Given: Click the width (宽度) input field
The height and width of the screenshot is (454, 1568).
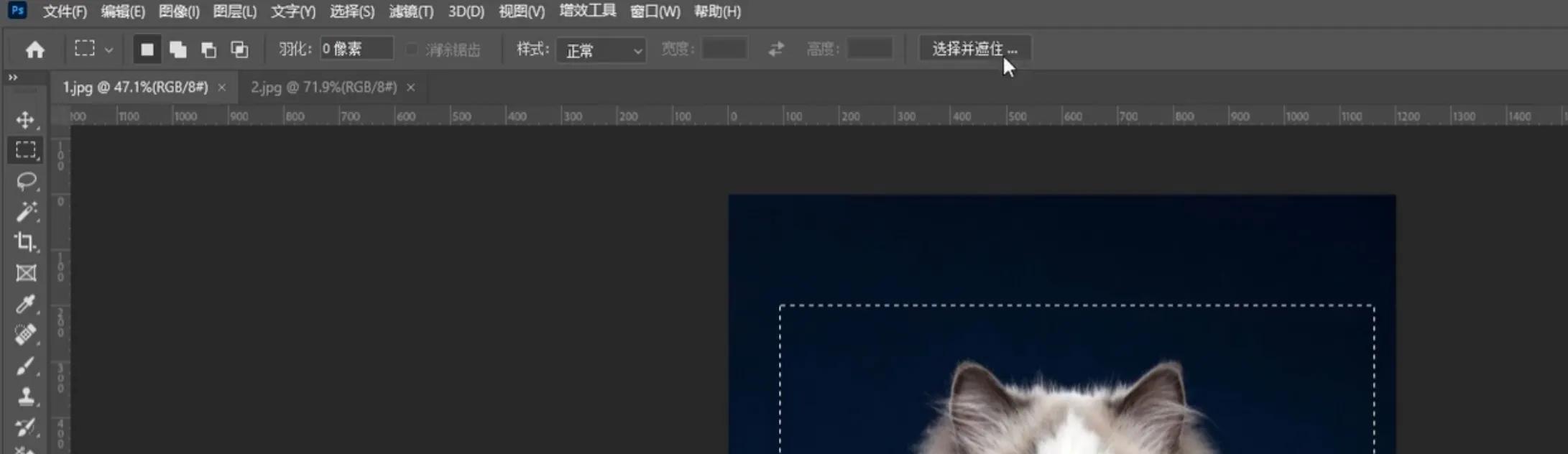Looking at the screenshot, I should [724, 49].
